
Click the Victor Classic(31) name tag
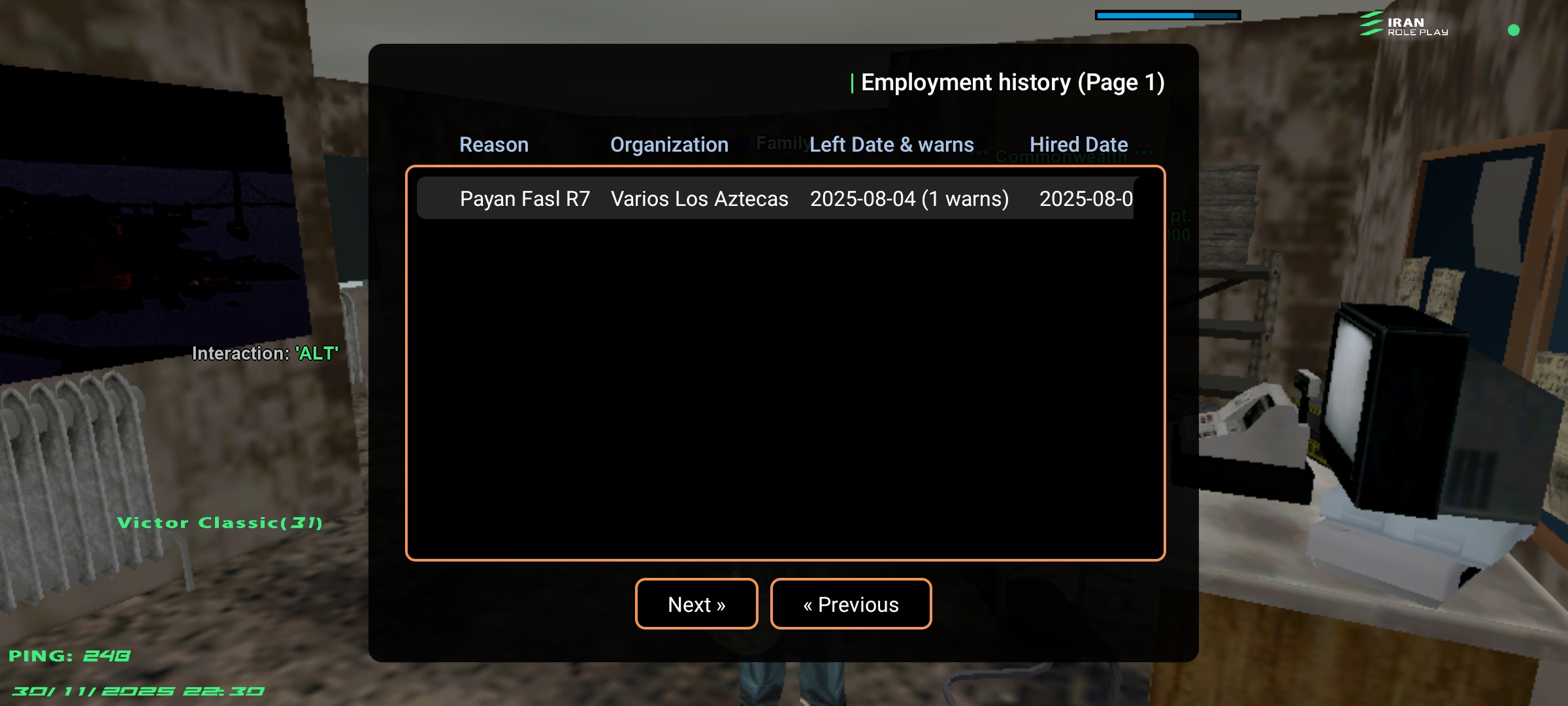tap(220, 523)
